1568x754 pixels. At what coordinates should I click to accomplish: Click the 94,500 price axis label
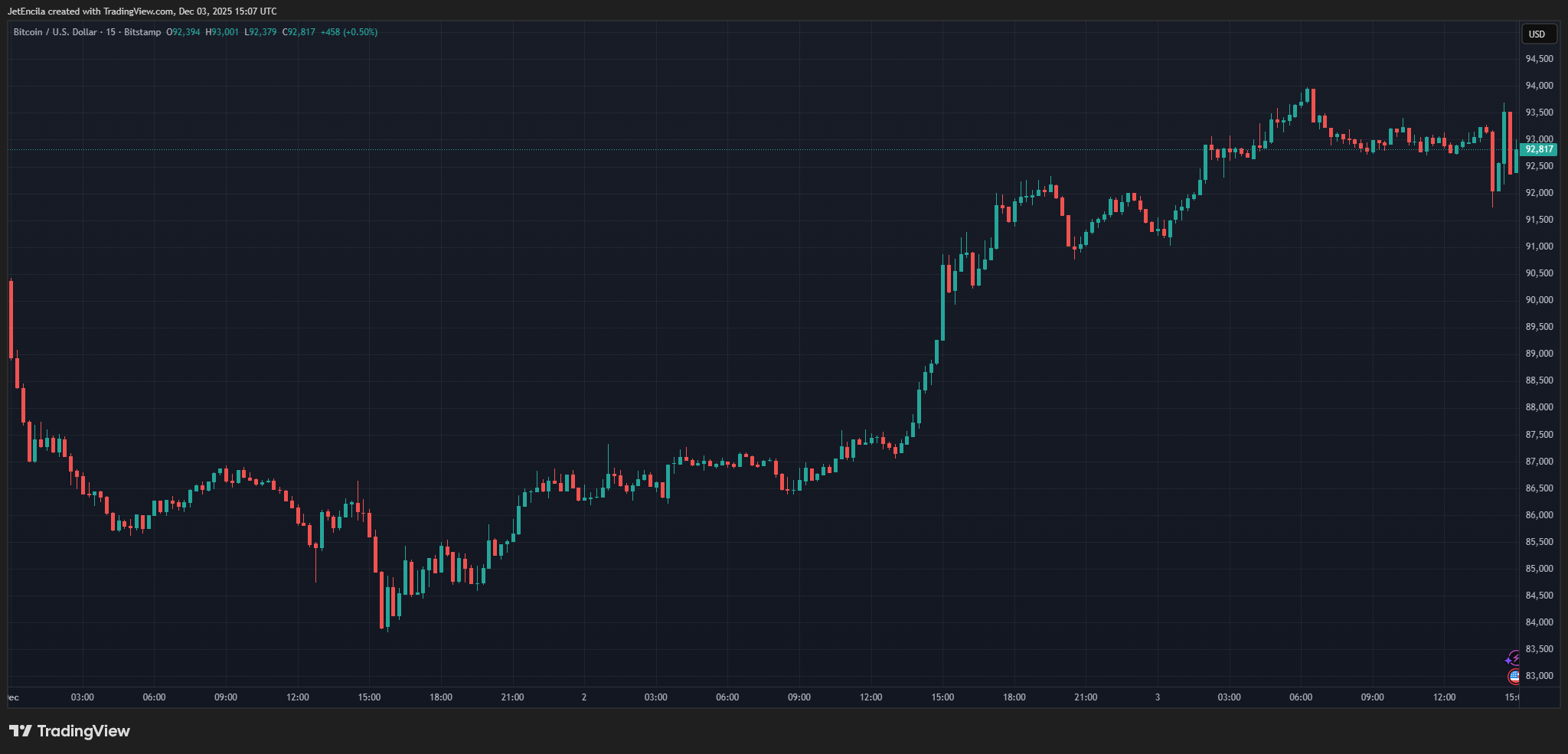tap(1539, 59)
